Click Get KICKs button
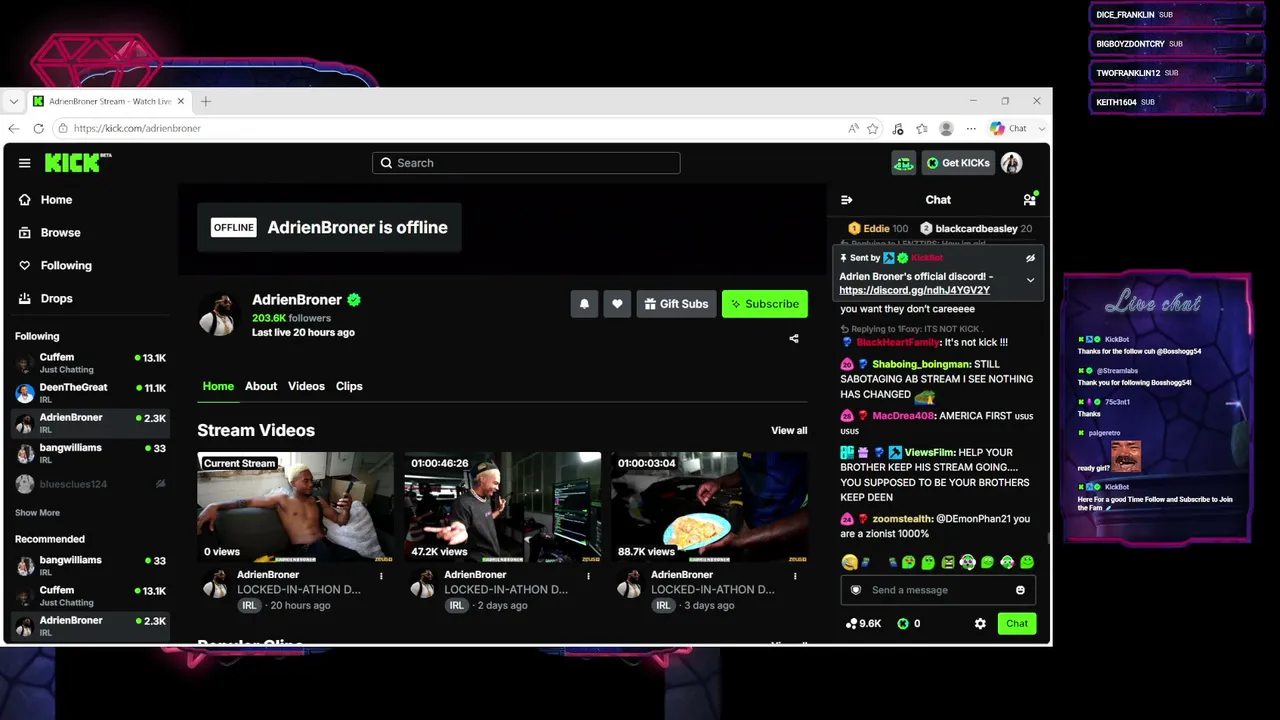The height and width of the screenshot is (720, 1280). coord(957,163)
